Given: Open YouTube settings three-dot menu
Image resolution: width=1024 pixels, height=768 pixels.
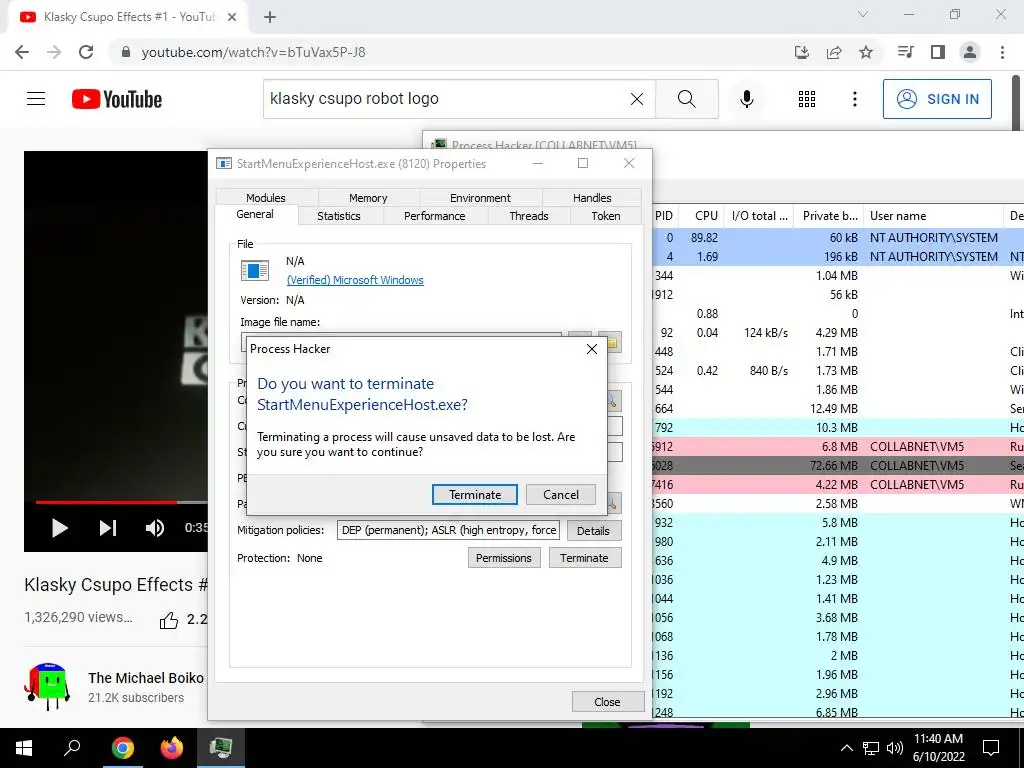Looking at the screenshot, I should (854, 99).
